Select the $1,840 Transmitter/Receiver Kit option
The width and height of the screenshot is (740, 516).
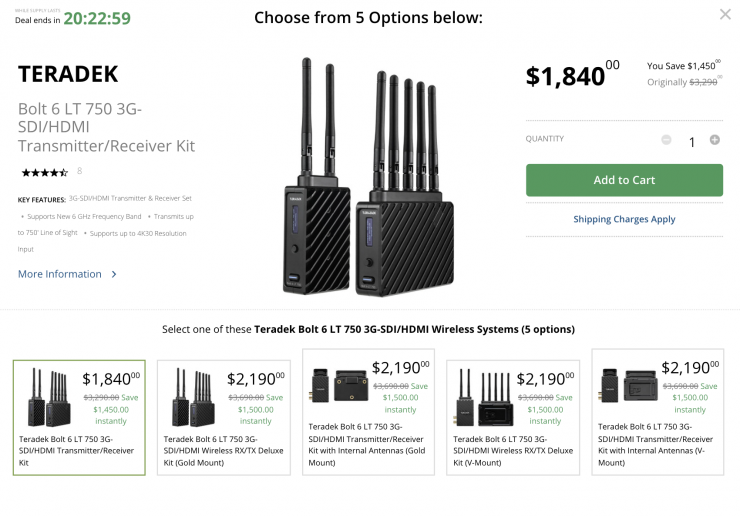click(x=79, y=416)
